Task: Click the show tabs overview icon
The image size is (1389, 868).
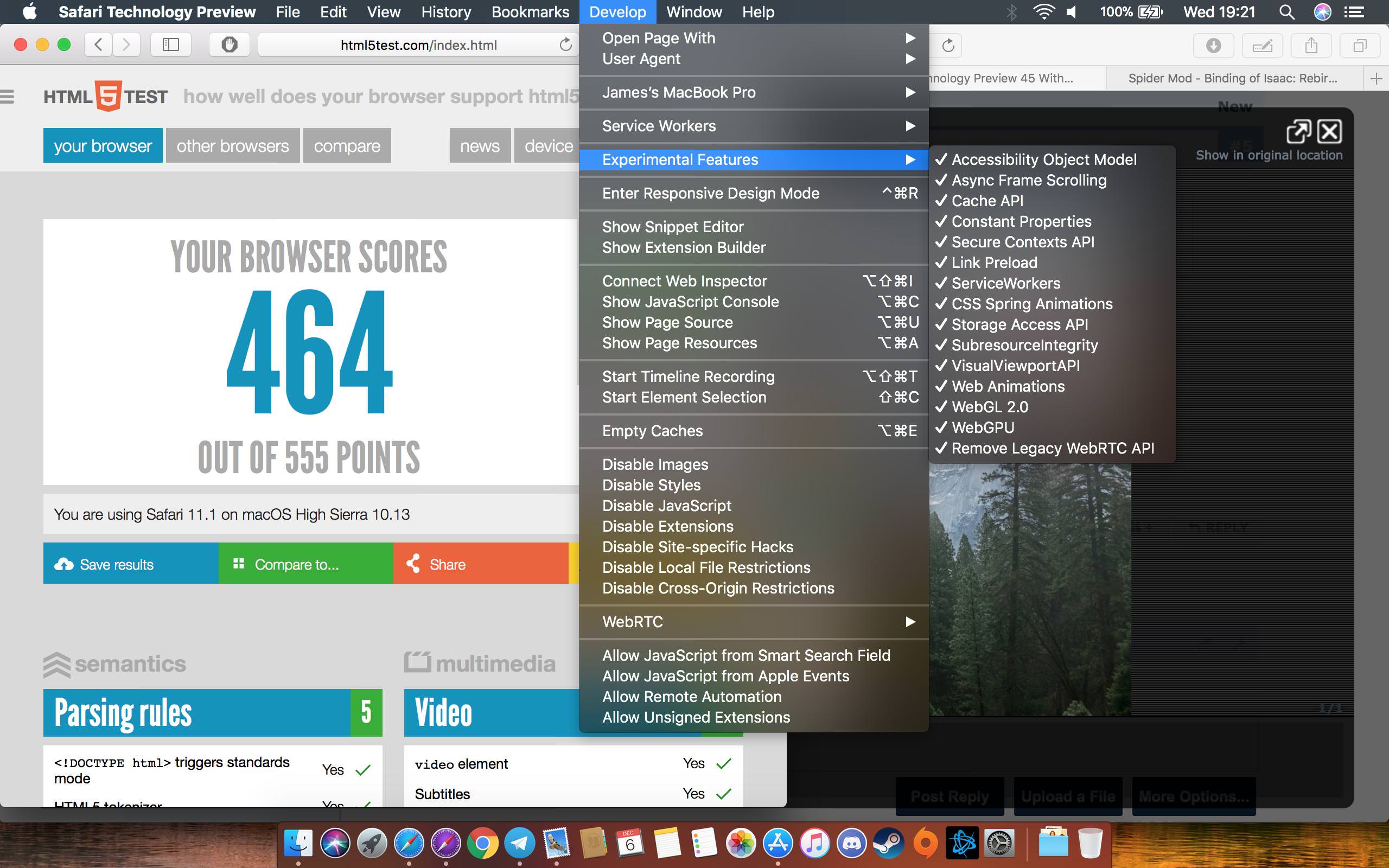Action: pyautogui.click(x=1359, y=46)
